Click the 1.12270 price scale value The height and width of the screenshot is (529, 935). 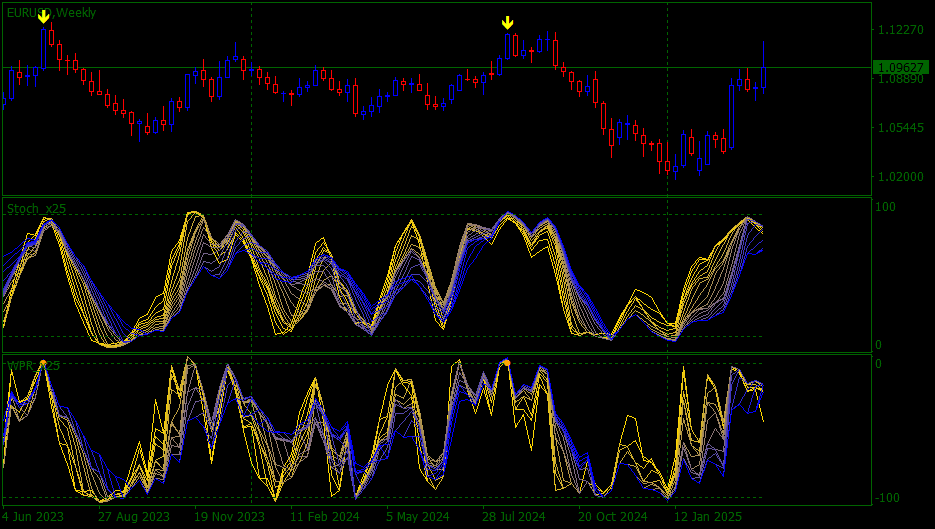[900, 30]
